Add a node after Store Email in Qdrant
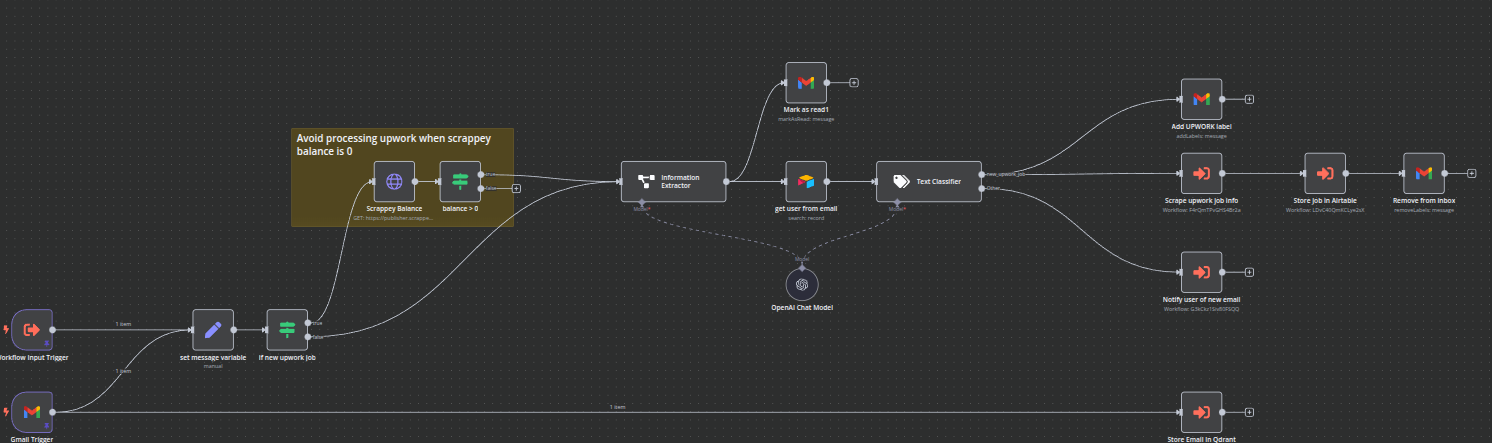 click(x=1250, y=411)
